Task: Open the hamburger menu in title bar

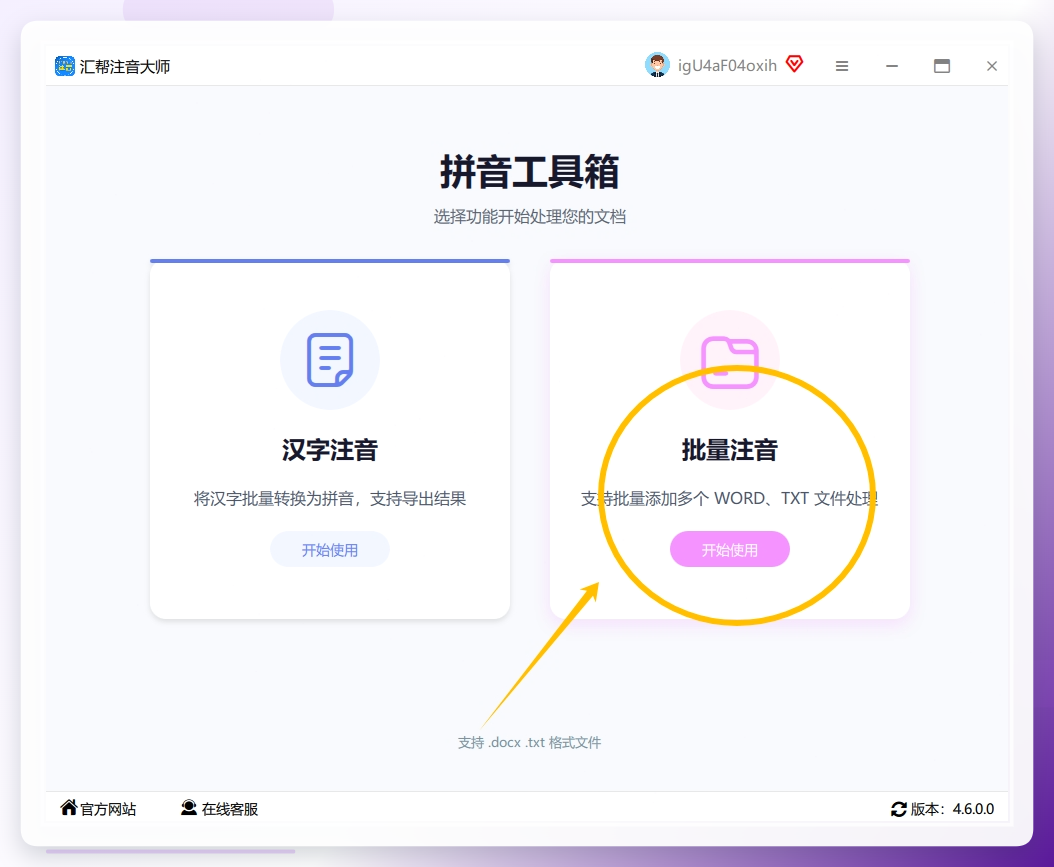Action: tap(842, 66)
